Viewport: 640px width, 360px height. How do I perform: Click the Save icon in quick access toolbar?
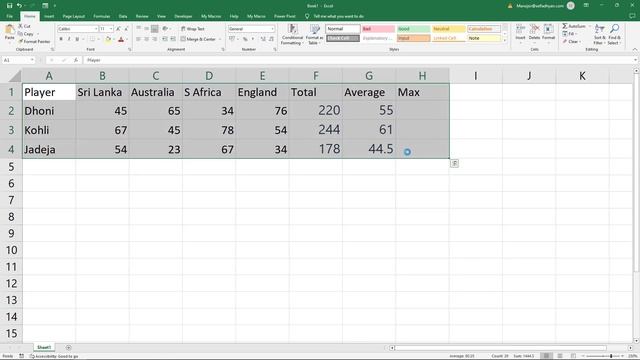tap(9, 6)
